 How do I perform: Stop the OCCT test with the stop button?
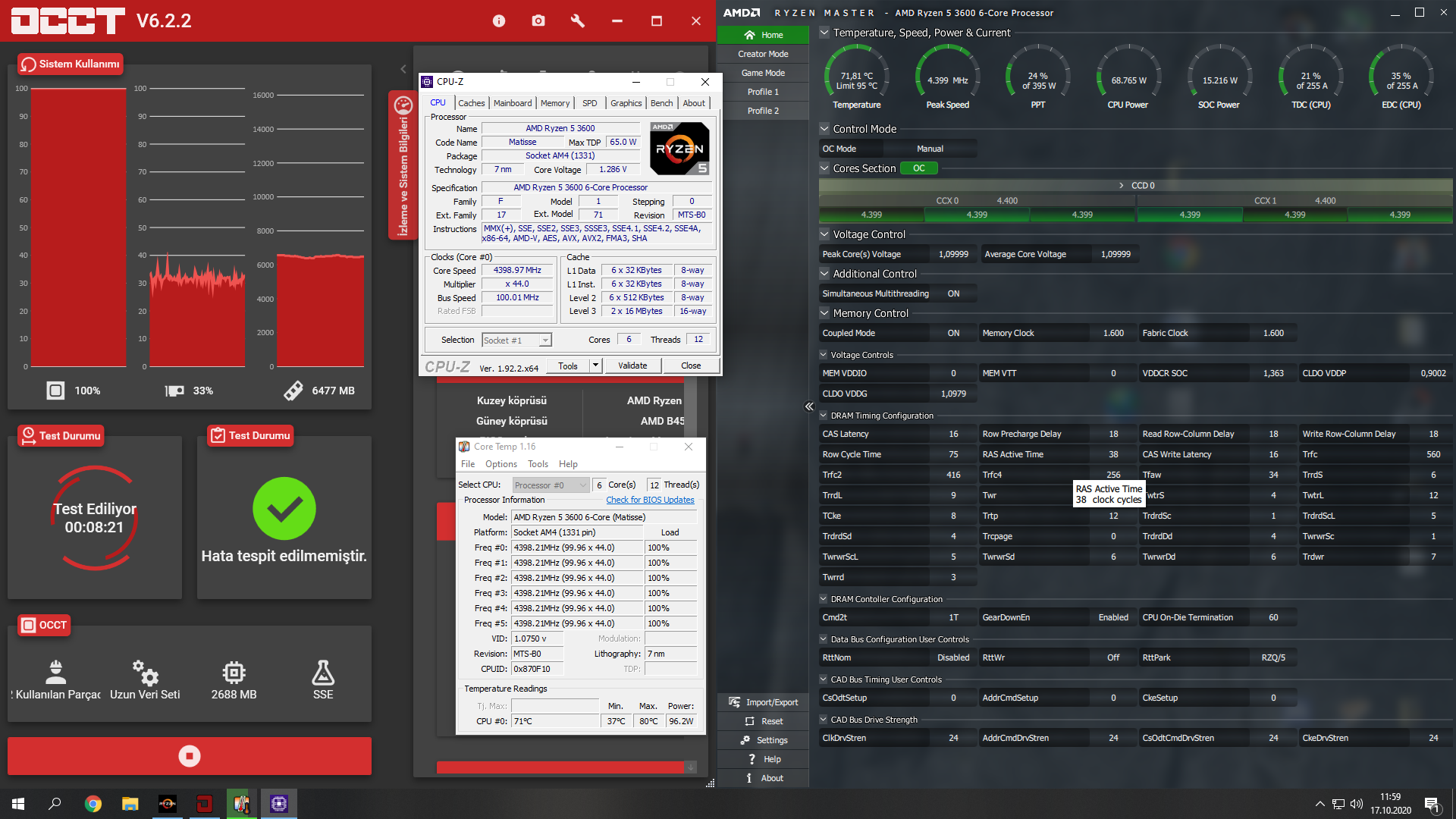[x=189, y=756]
